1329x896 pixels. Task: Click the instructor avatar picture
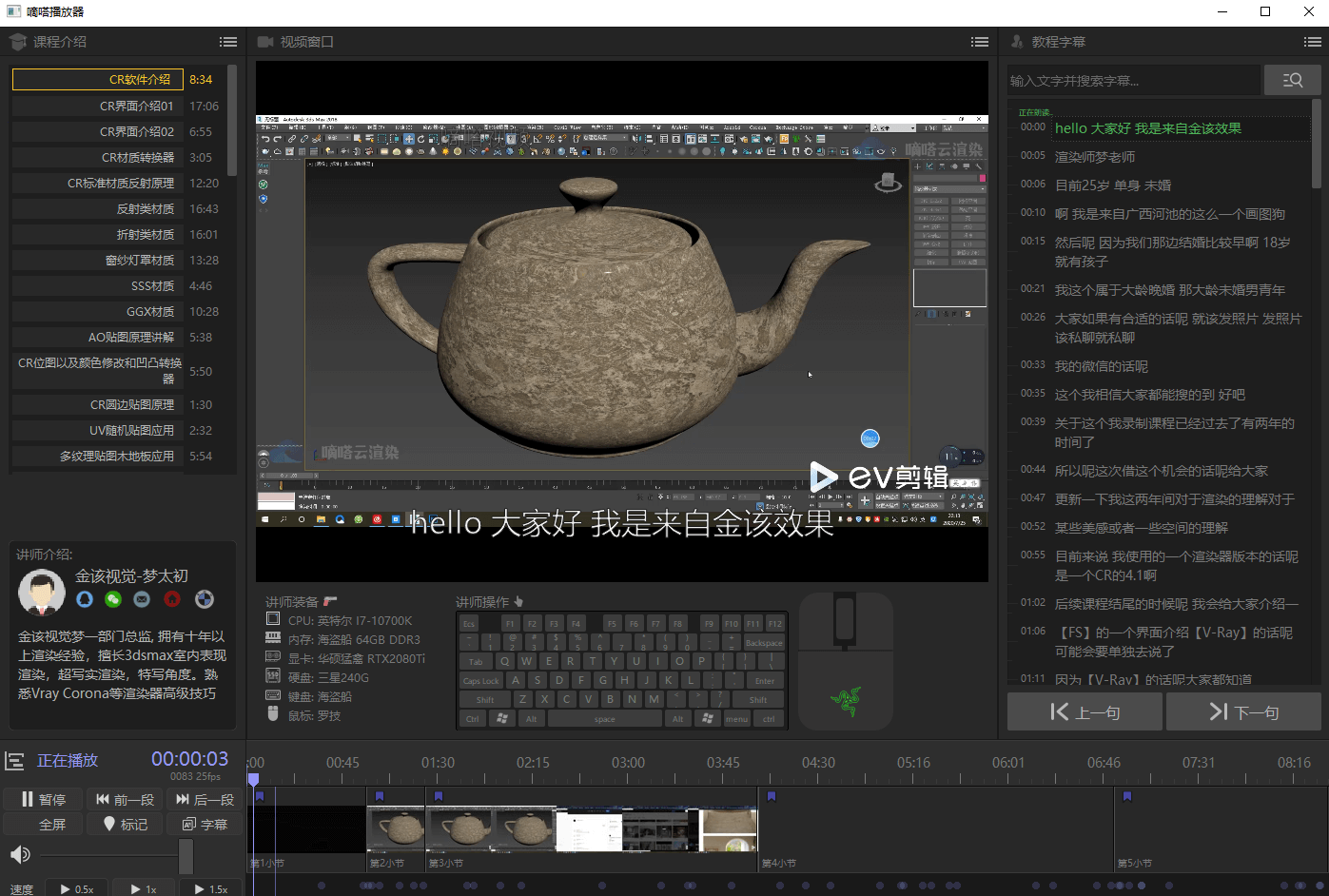41,594
